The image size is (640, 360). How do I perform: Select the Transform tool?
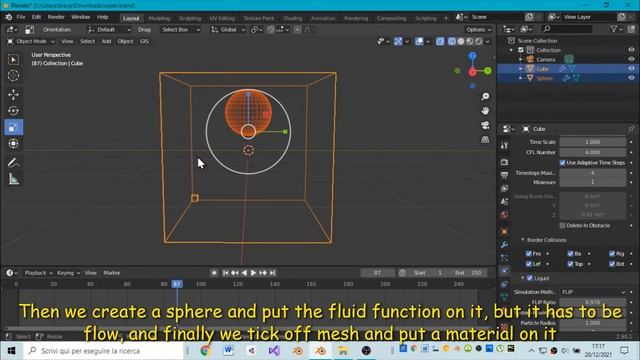click(x=13, y=144)
